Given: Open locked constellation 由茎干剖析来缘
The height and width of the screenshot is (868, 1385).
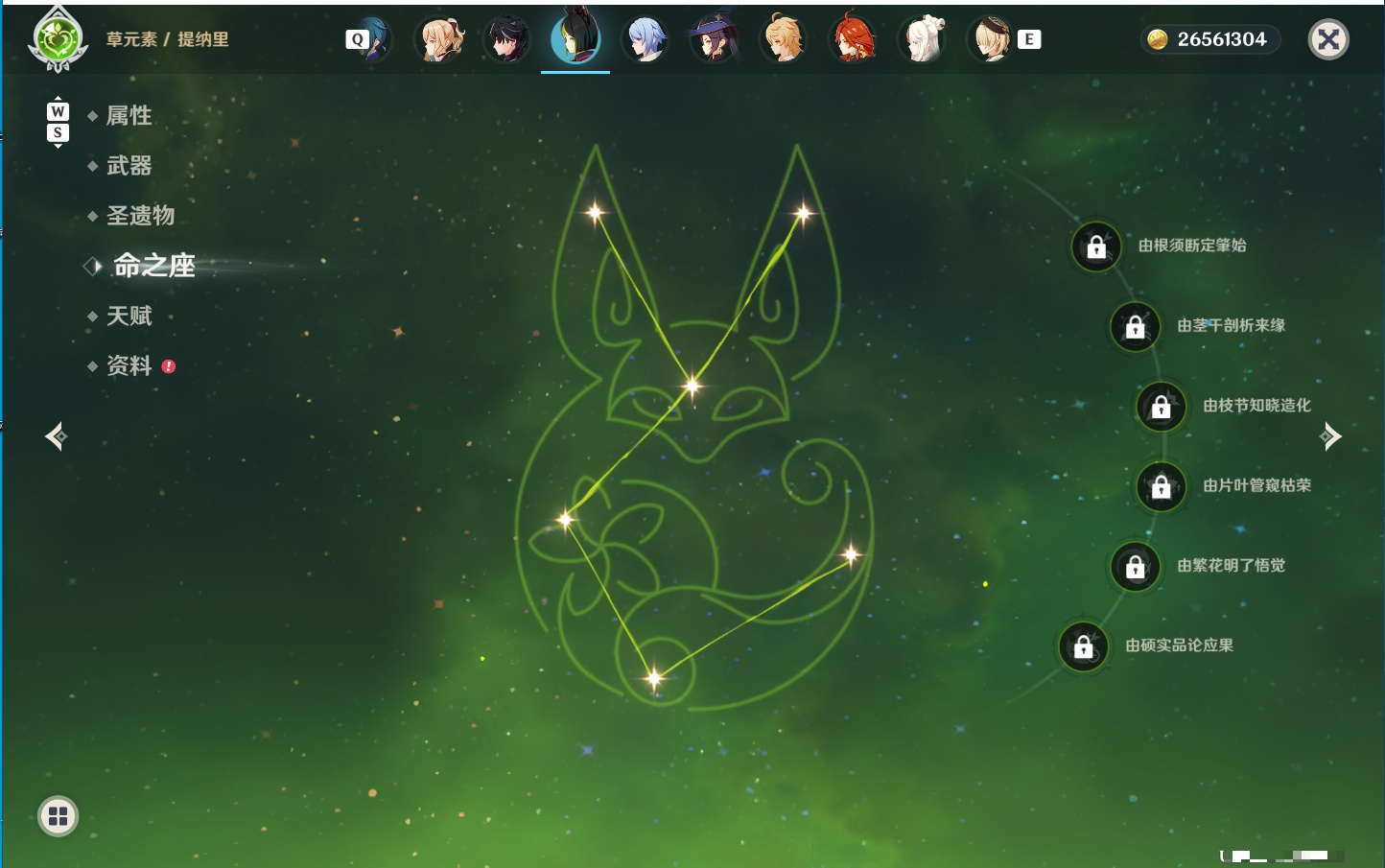Looking at the screenshot, I should [1136, 326].
